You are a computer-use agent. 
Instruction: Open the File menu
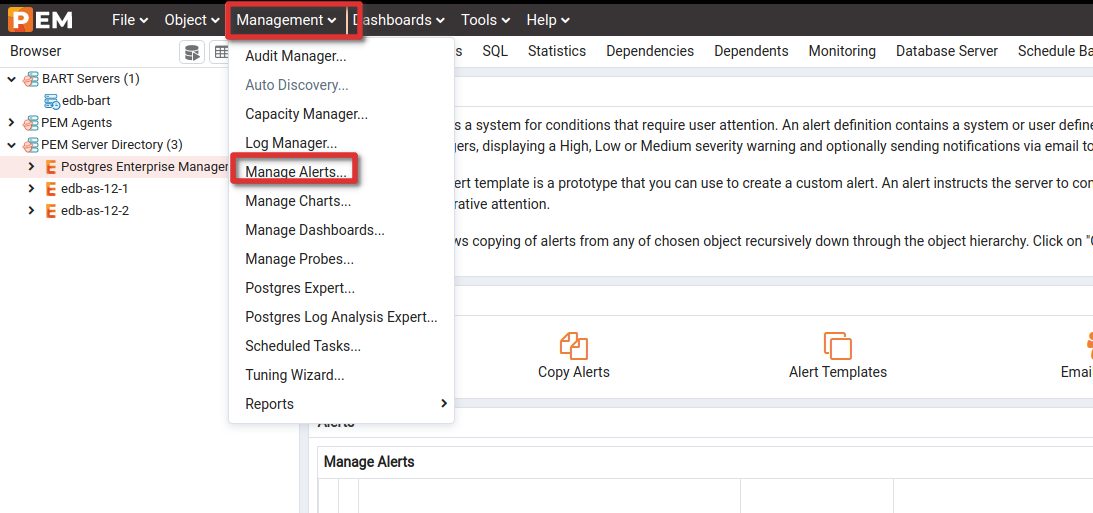(x=130, y=20)
